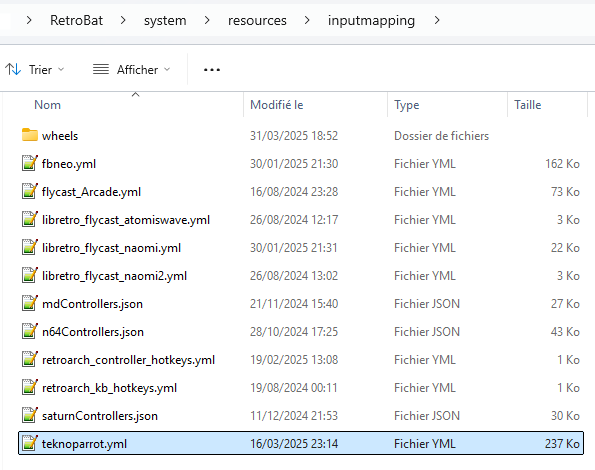
Task: Open the Afficher view dropdown
Action: click(x=132, y=69)
